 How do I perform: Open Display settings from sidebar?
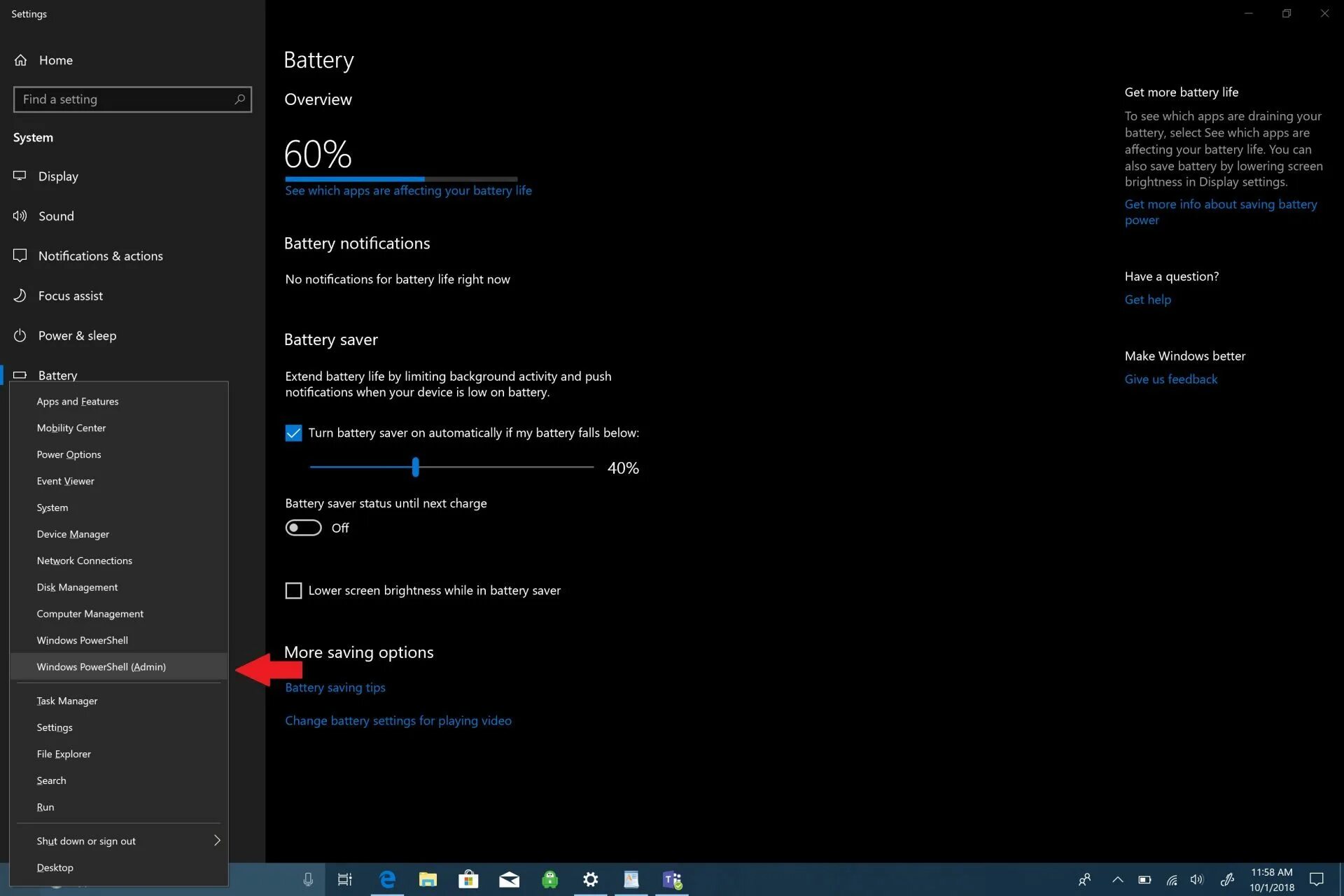pos(57,175)
